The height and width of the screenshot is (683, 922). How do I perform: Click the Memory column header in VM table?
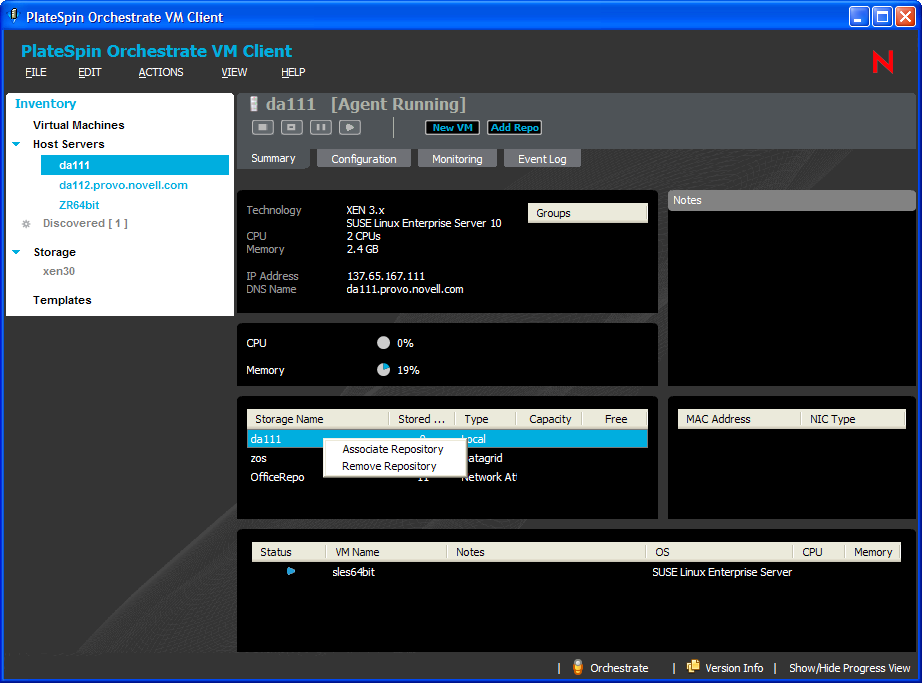point(873,552)
